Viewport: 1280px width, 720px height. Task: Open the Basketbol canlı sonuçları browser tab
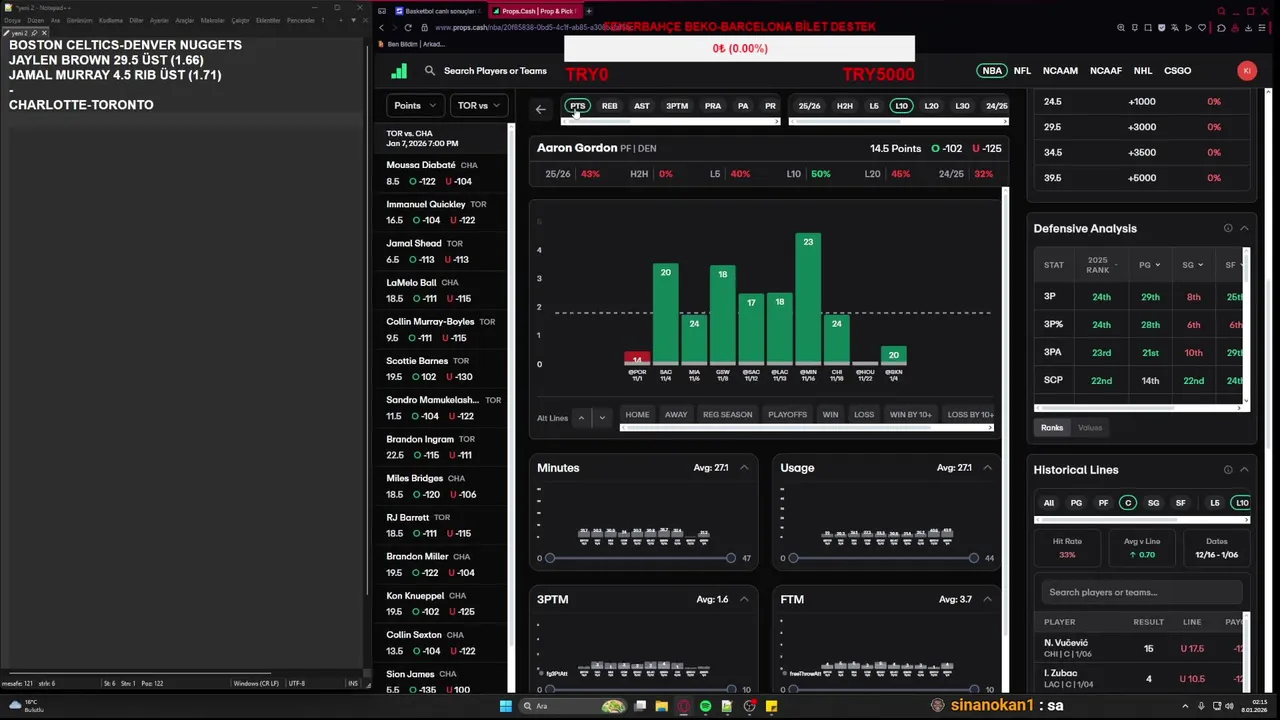[437, 11]
